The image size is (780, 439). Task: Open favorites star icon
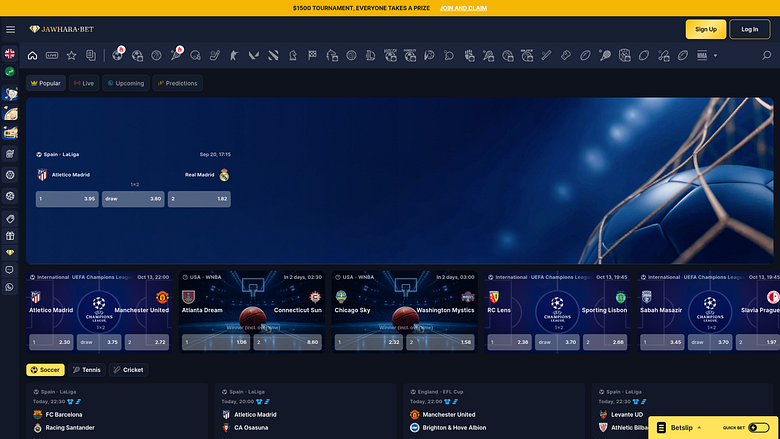coord(72,55)
